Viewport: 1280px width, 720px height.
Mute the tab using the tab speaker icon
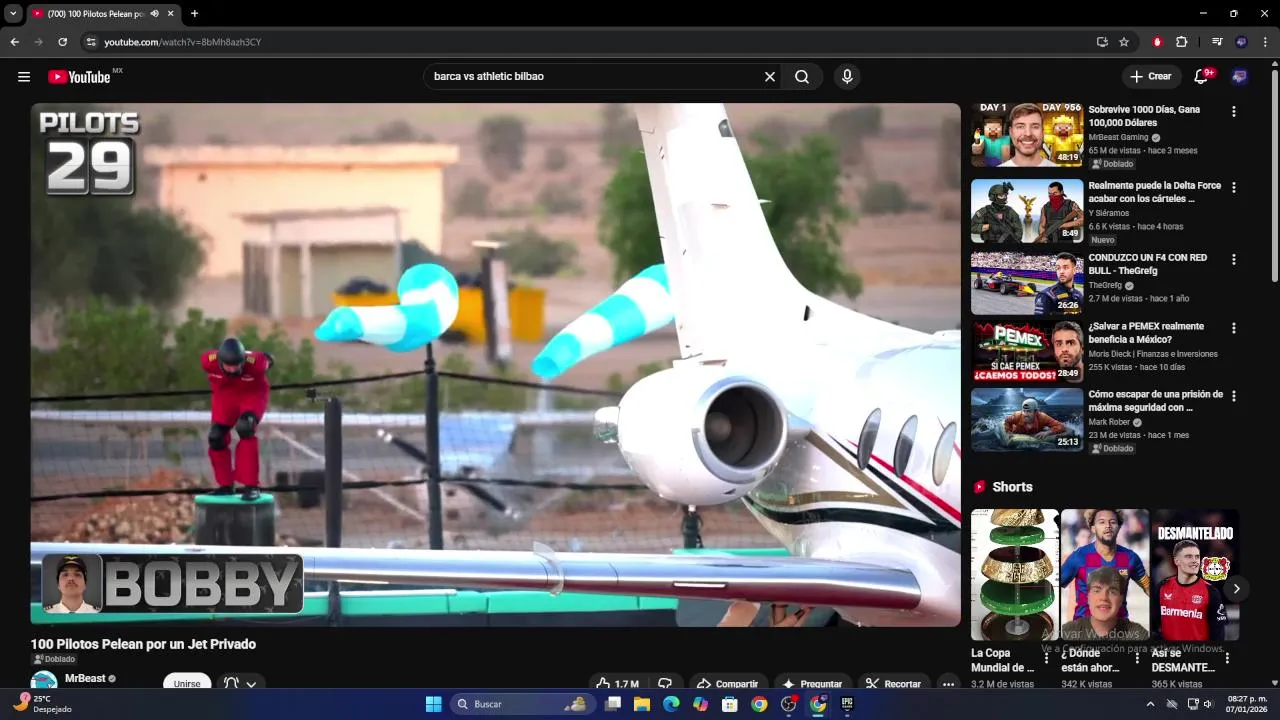tap(155, 14)
